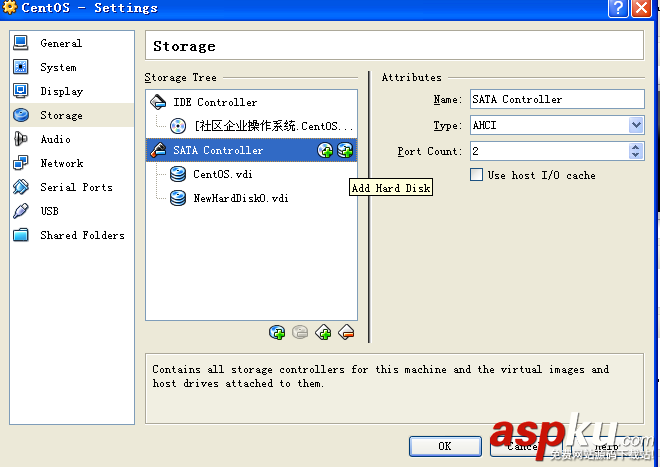The height and width of the screenshot is (467, 660).
Task: Click Remove Controller button below tree
Action: pyautogui.click(x=346, y=333)
